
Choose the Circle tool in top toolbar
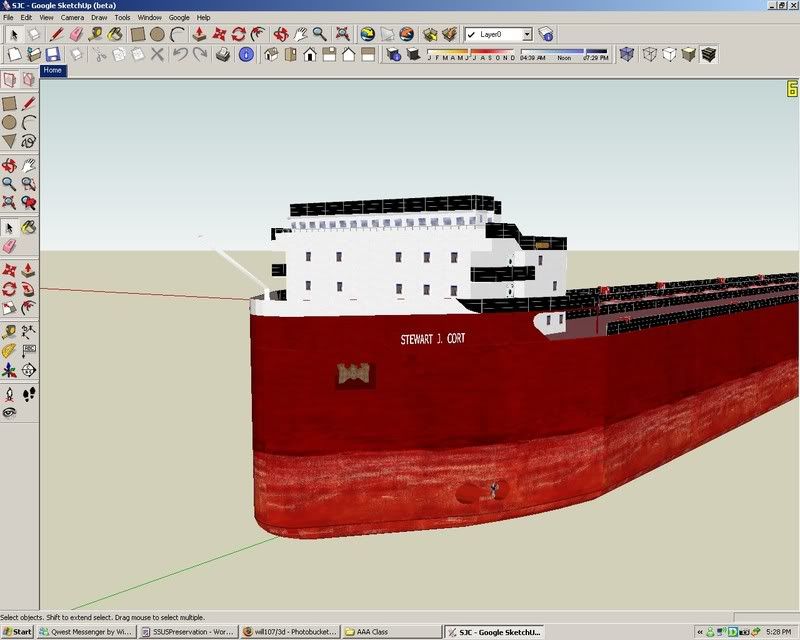tap(158, 34)
